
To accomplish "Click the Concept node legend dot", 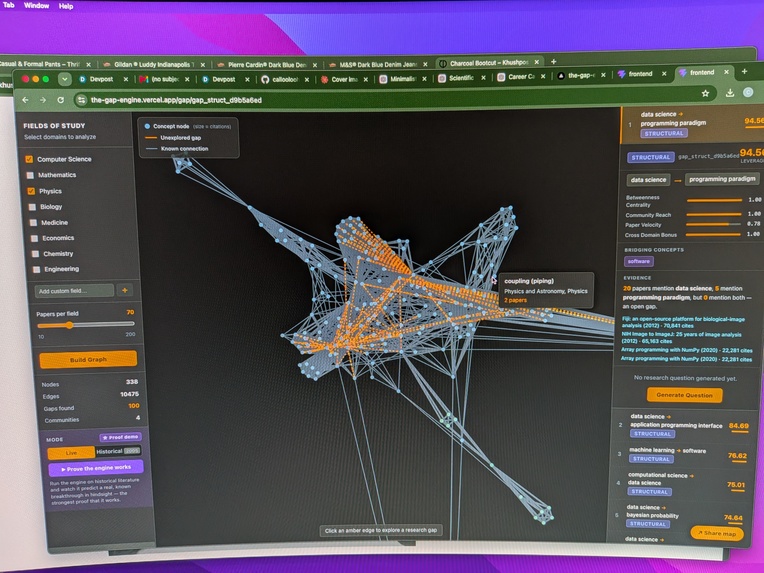I will tap(147, 126).
